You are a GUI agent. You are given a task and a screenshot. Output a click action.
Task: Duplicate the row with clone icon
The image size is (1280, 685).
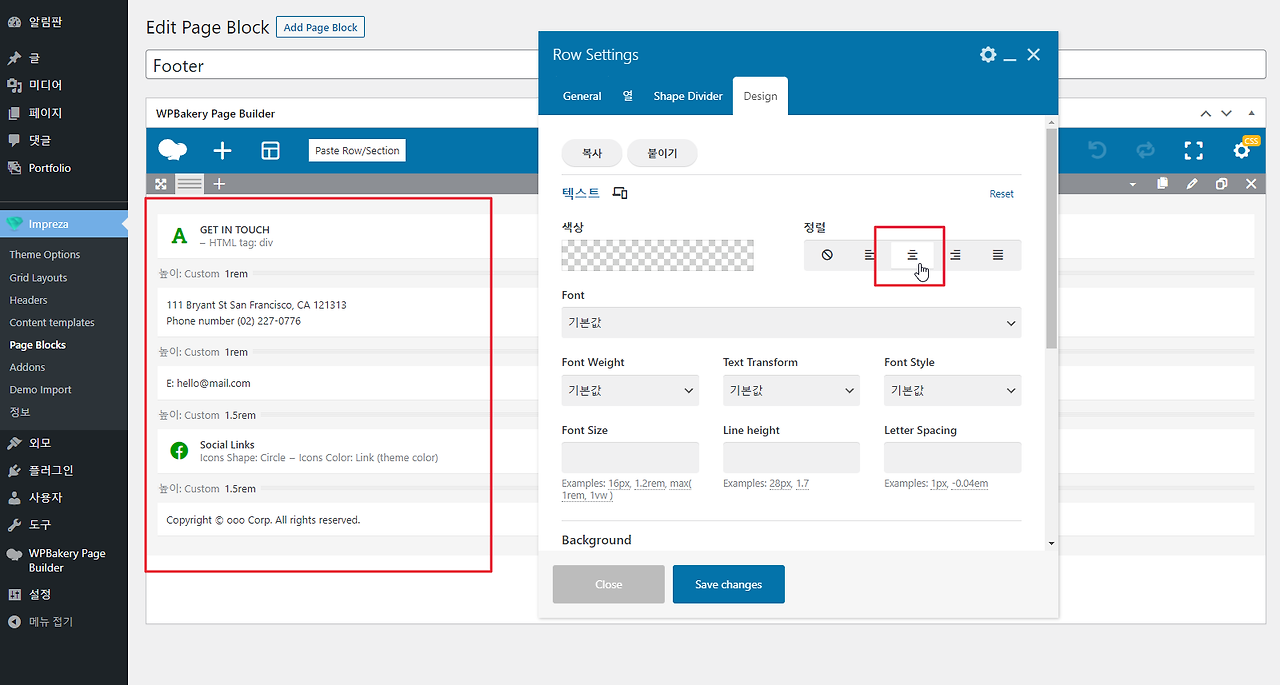(x=1221, y=184)
